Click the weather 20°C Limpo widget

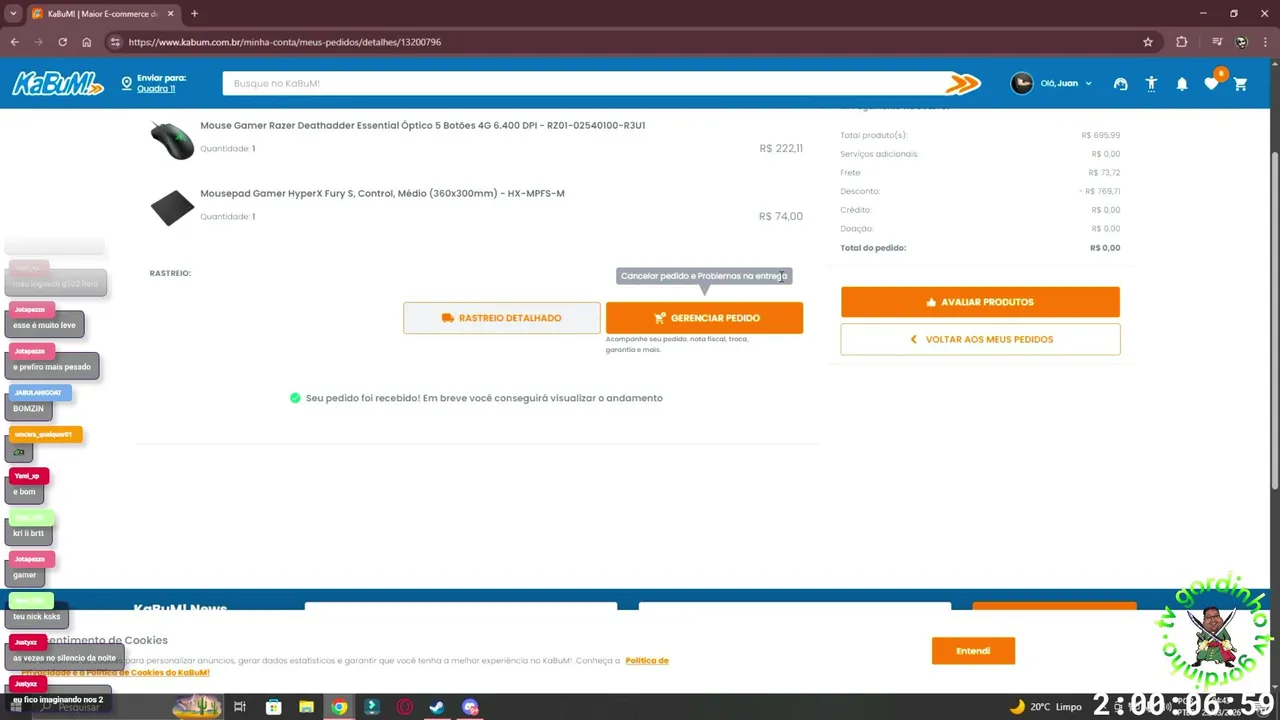click(x=1046, y=707)
